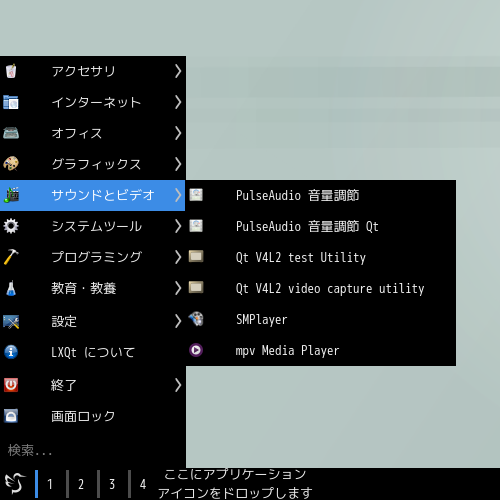Expand the 設定 submenu chevron
Viewport: 500px width, 500px height.
click(x=178, y=321)
